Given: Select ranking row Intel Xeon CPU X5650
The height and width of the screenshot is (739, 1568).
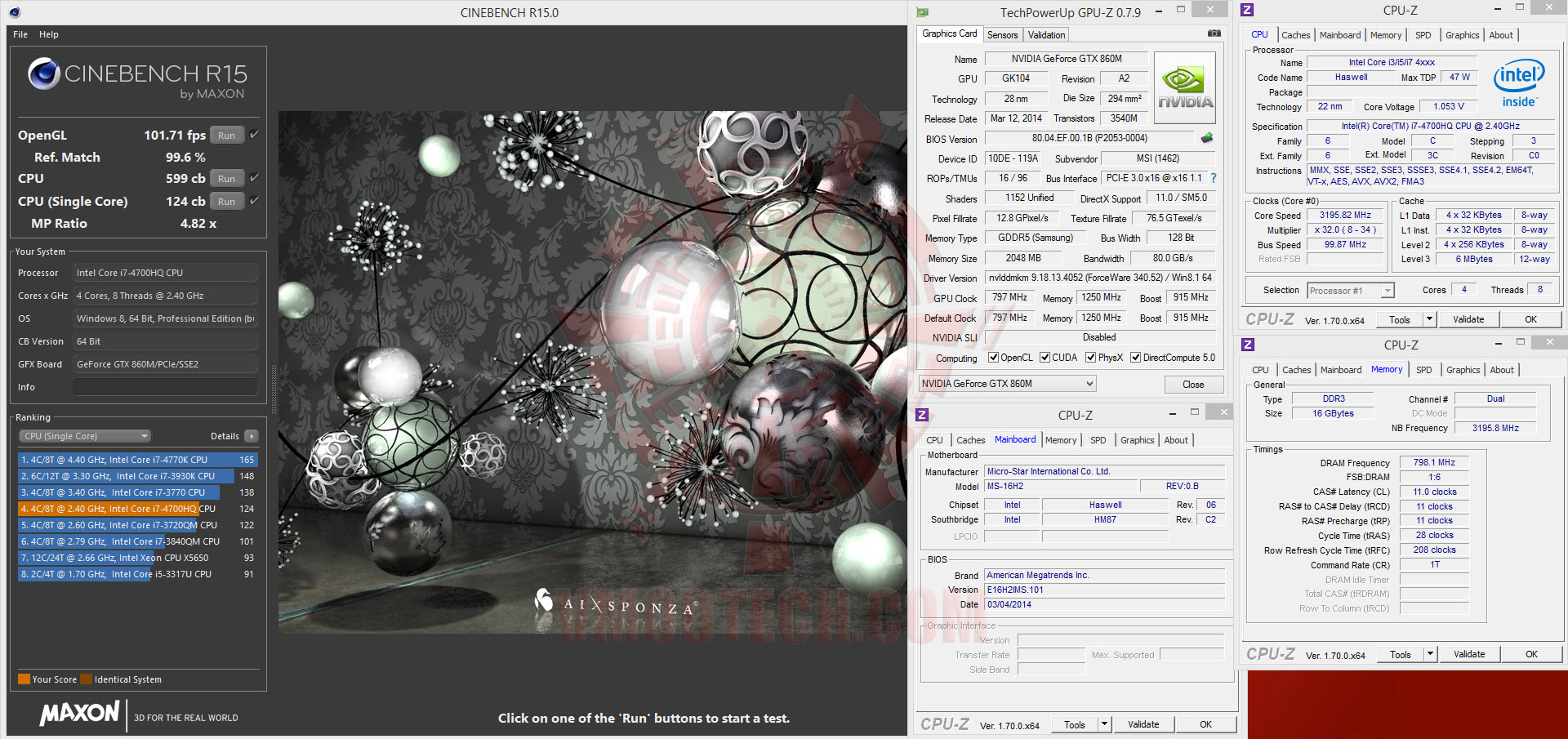Looking at the screenshot, I should point(137,558).
